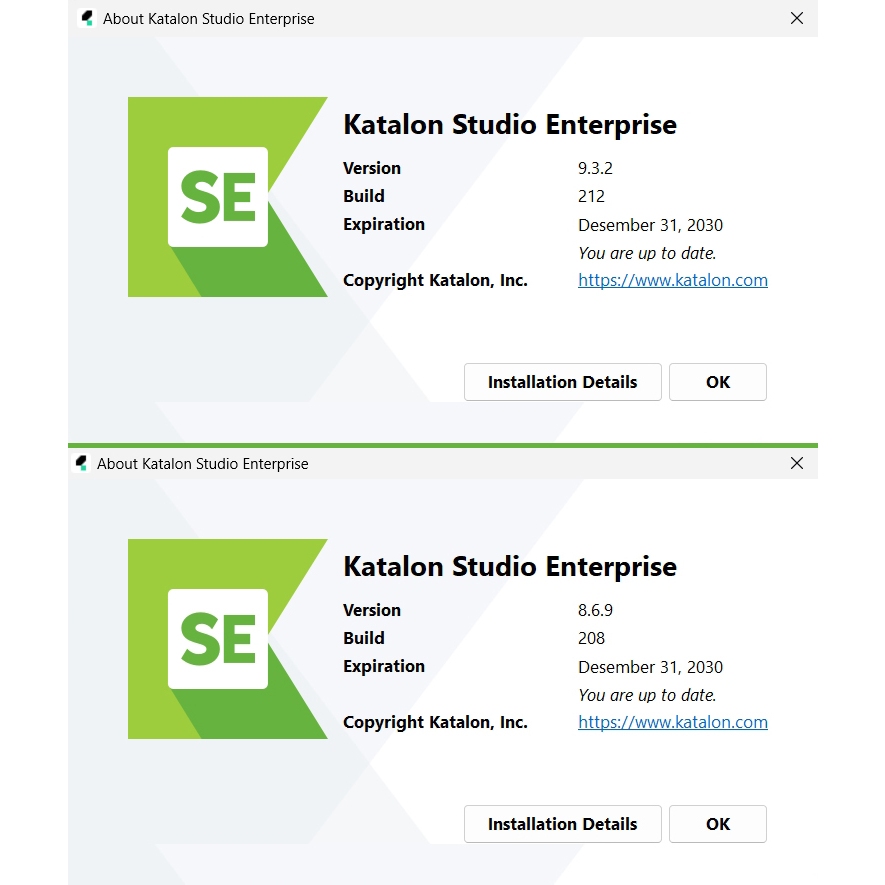Image resolution: width=885 pixels, height=885 pixels.
Task: Open Installation Details in the 8.6.9 dialog
Action: 562,824
